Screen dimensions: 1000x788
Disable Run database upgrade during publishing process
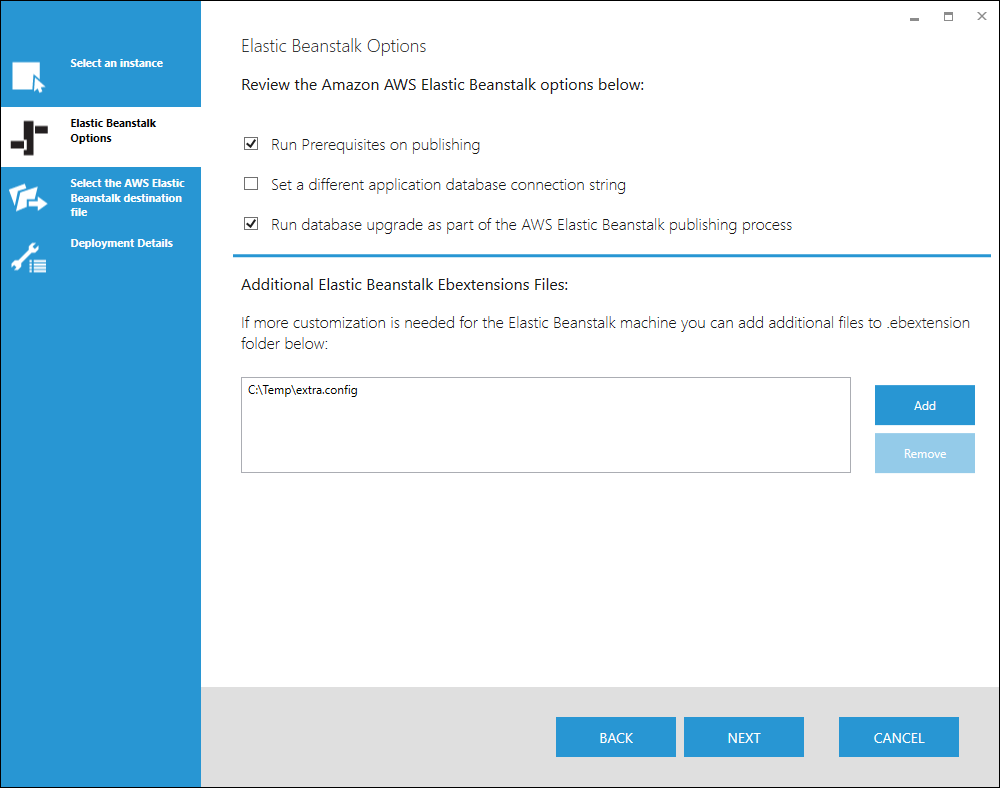(x=251, y=223)
